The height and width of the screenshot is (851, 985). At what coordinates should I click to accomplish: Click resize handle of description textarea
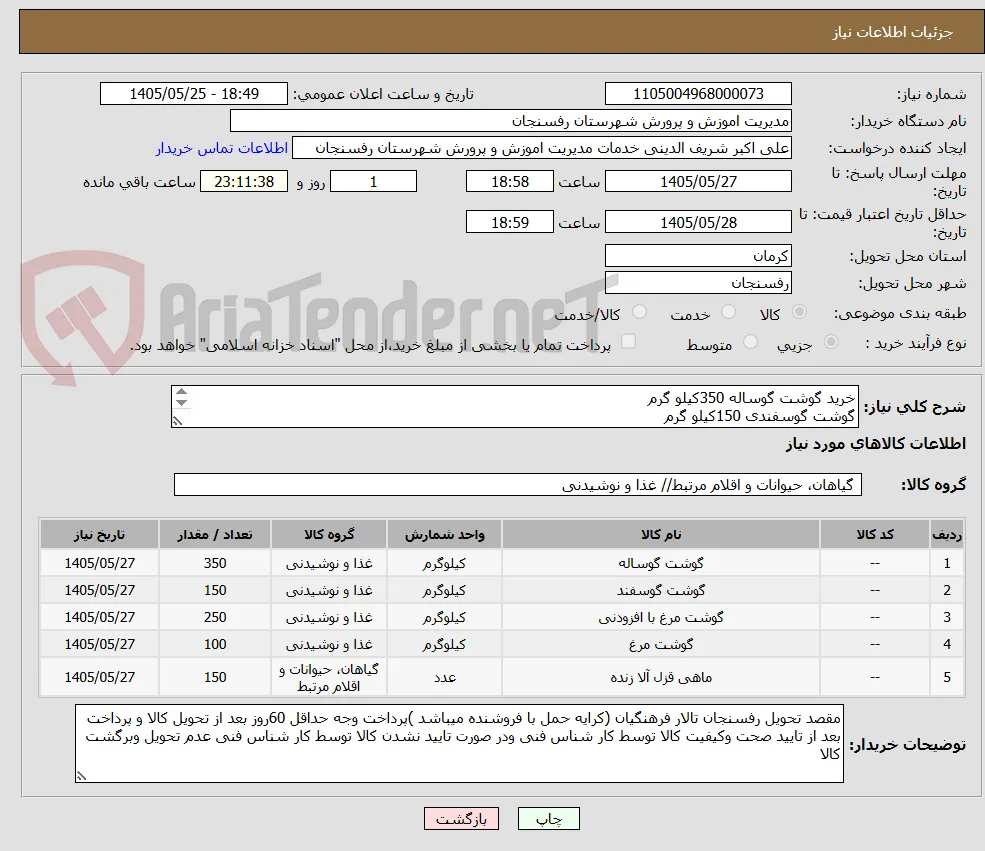pos(177,421)
